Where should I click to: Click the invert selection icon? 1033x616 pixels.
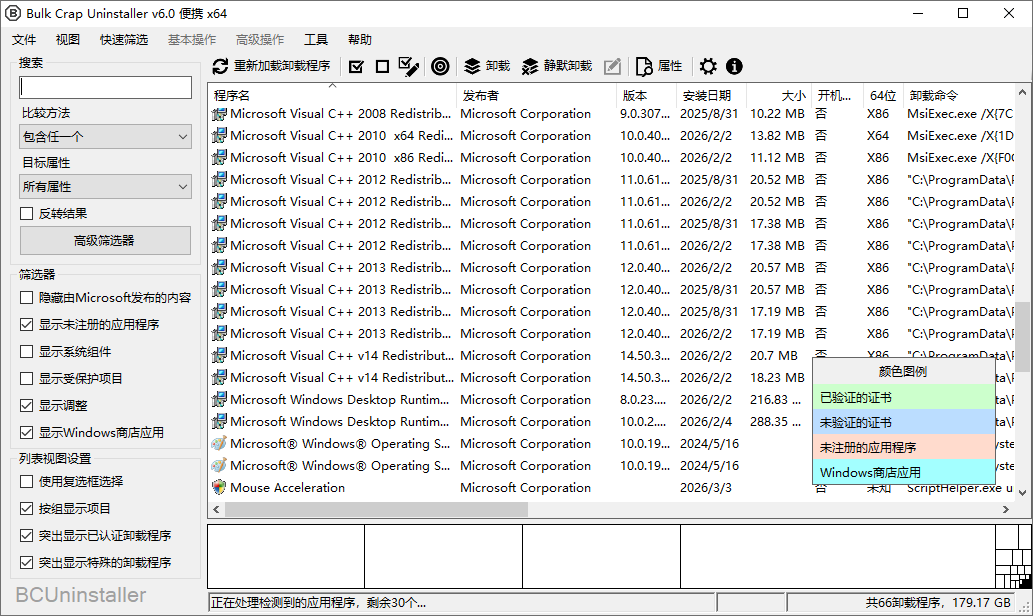point(408,67)
